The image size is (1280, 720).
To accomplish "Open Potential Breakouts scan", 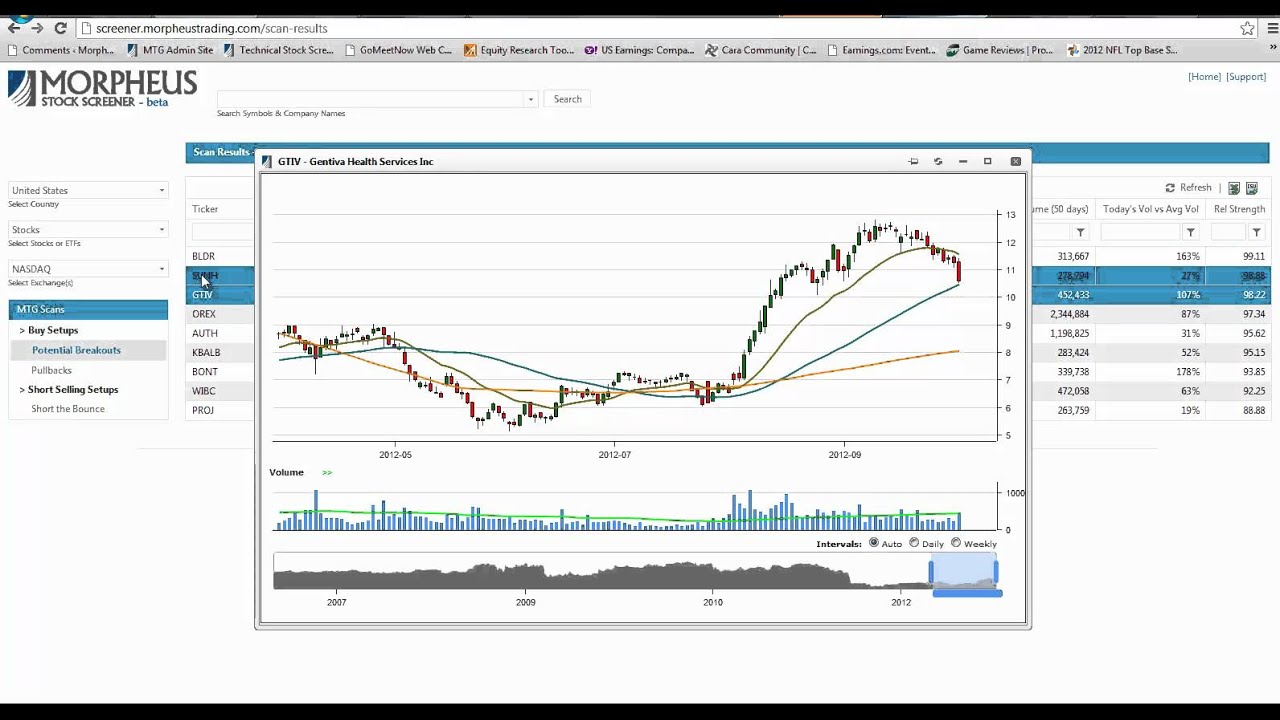I will (x=76, y=350).
